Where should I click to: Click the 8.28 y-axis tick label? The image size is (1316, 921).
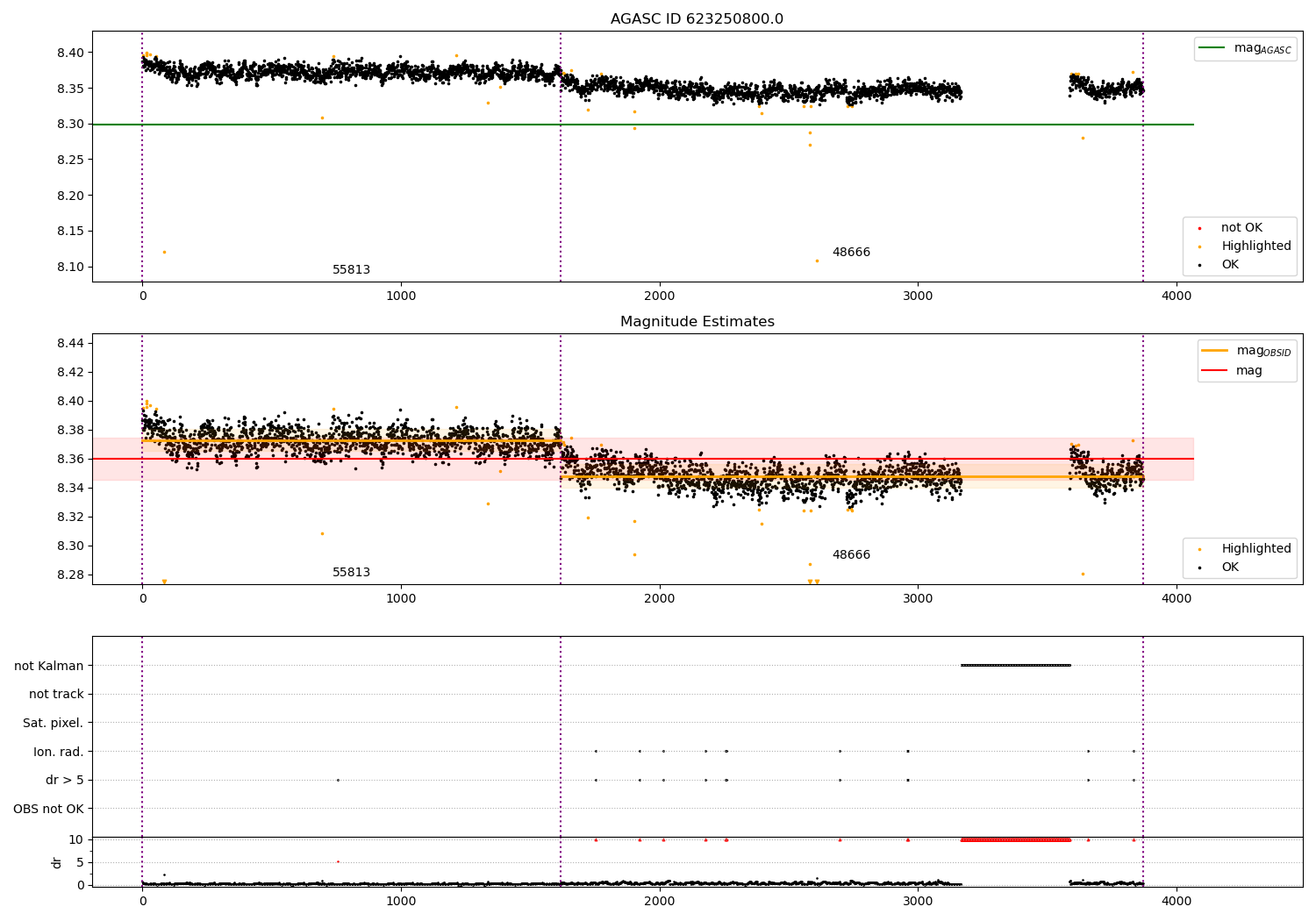pyautogui.click(x=69, y=575)
